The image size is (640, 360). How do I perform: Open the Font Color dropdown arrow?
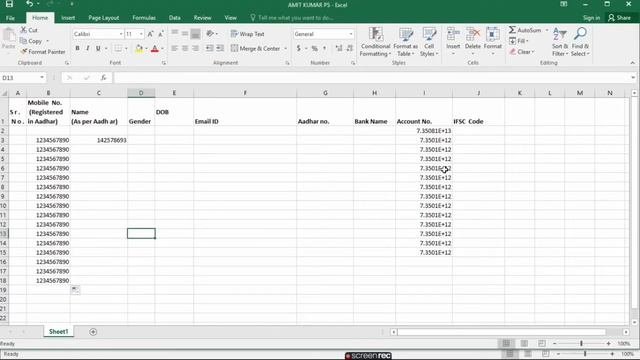click(x=162, y=49)
